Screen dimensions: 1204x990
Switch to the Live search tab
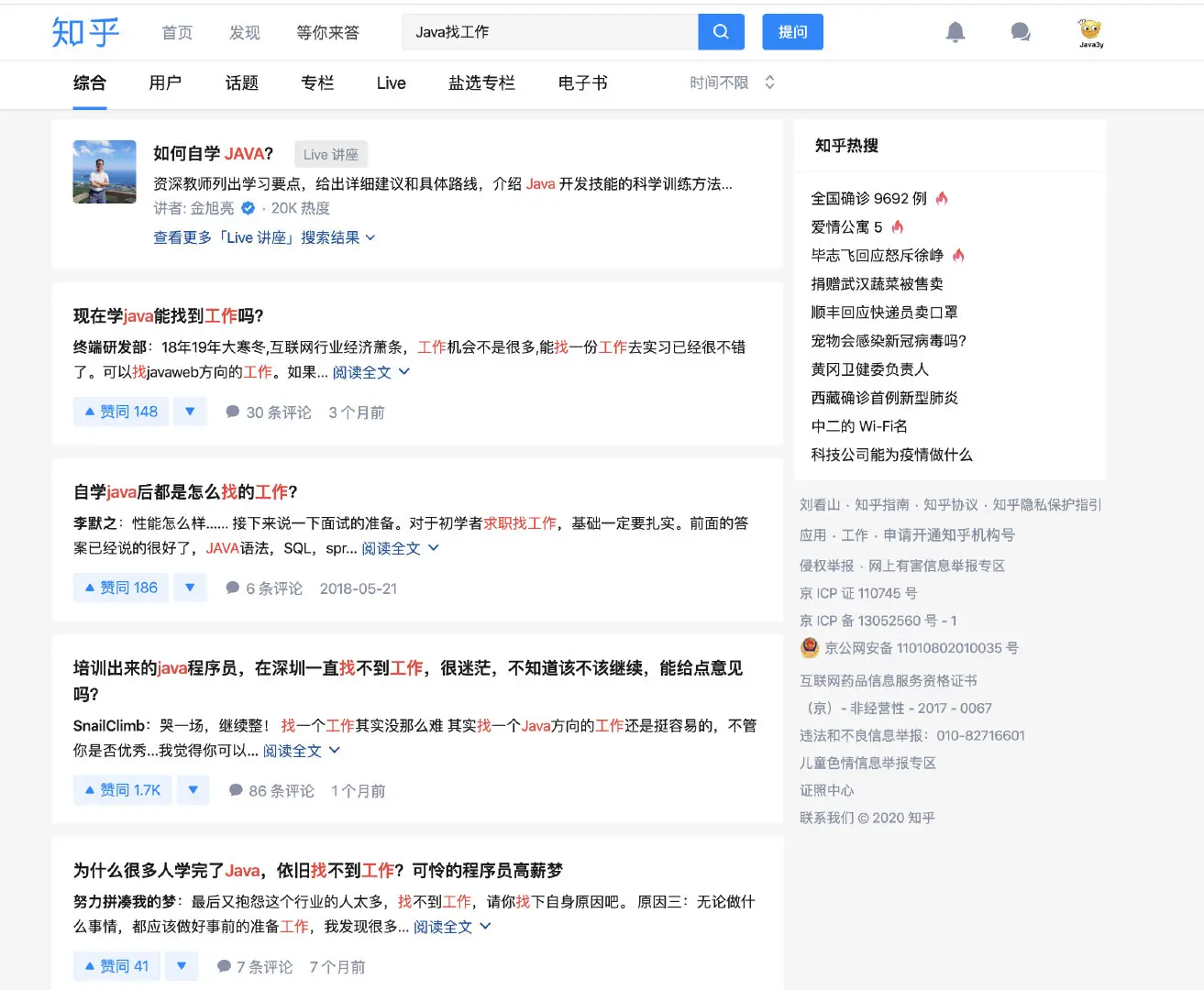point(392,82)
